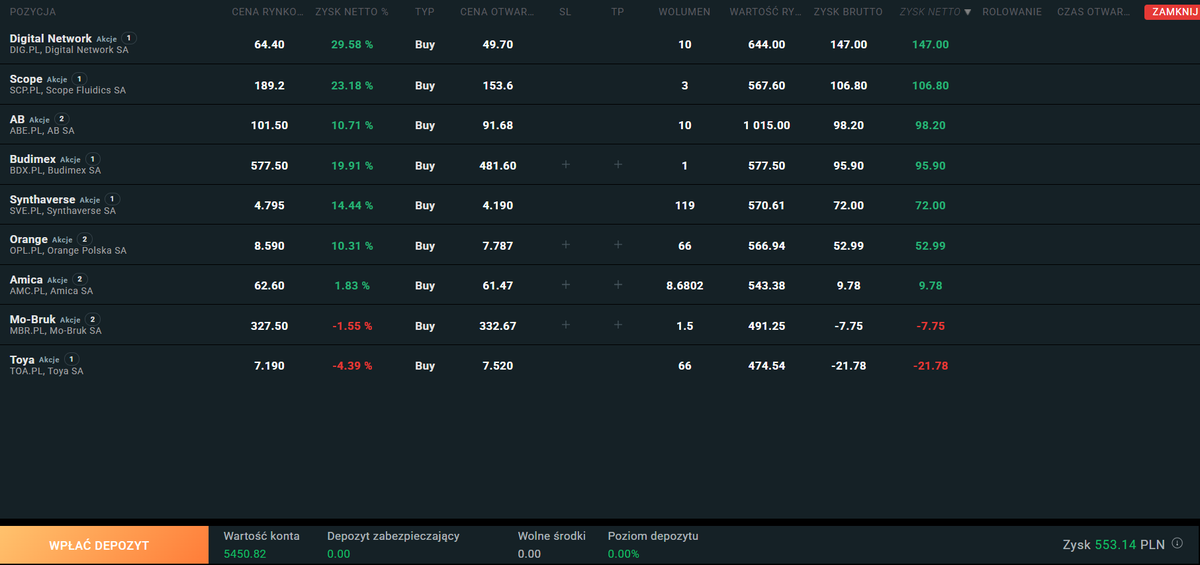Image resolution: width=1200 pixels, height=565 pixels.
Task: Click count badge beside Budimex
Action: (93, 159)
